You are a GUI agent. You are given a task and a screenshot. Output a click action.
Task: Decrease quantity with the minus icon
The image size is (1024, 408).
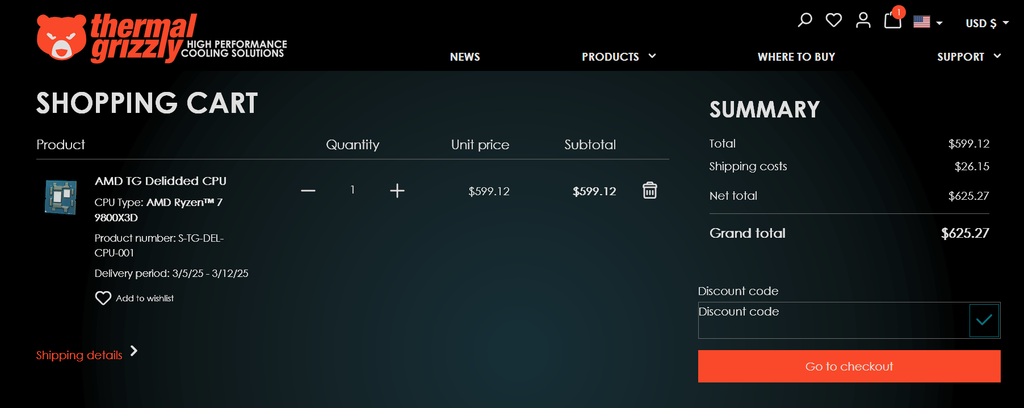click(x=308, y=191)
